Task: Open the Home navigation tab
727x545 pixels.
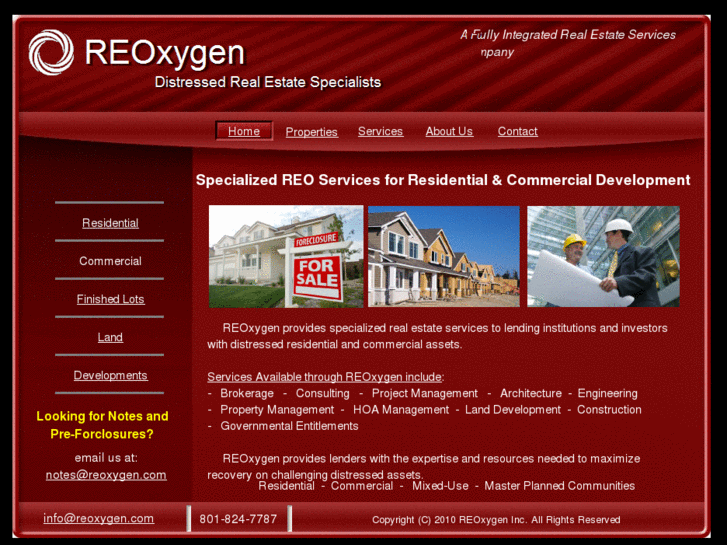Action: click(244, 131)
